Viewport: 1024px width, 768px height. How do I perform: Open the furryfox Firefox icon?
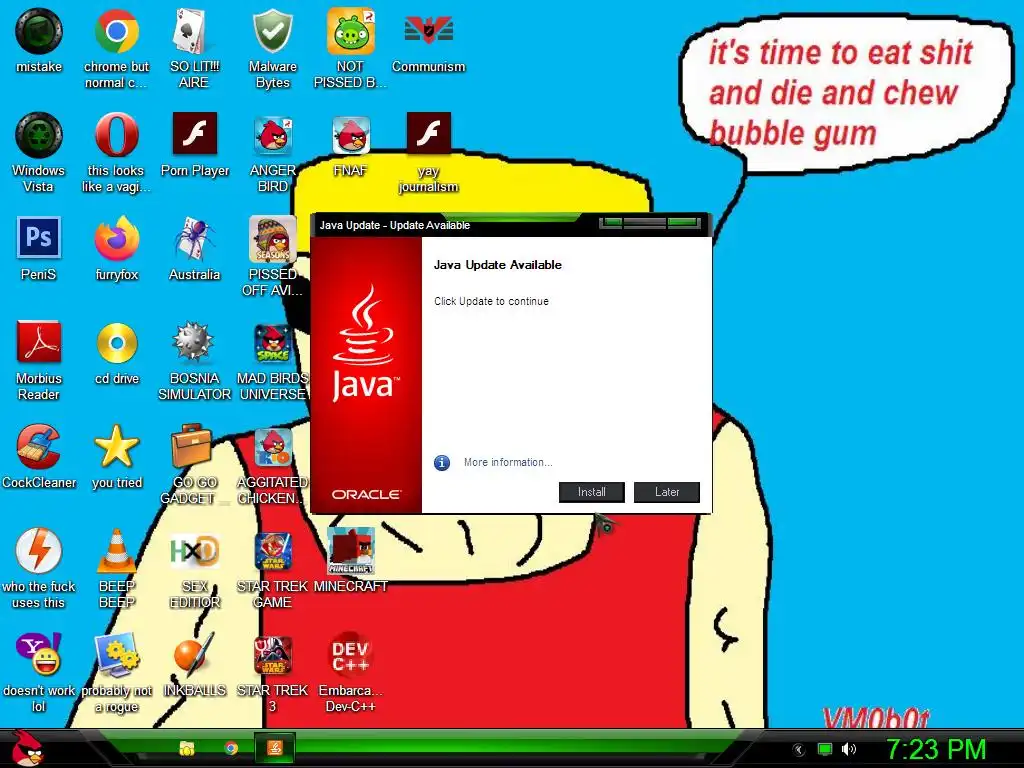[116, 248]
